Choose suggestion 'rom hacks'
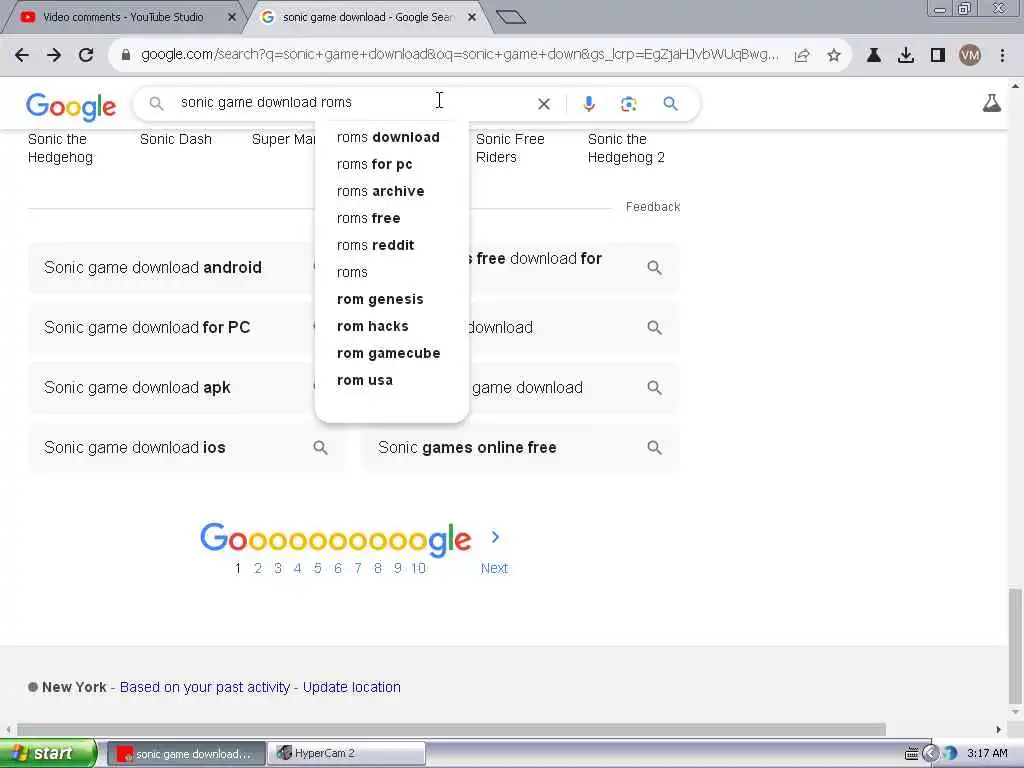This screenshot has height=768, width=1024. [372, 327]
